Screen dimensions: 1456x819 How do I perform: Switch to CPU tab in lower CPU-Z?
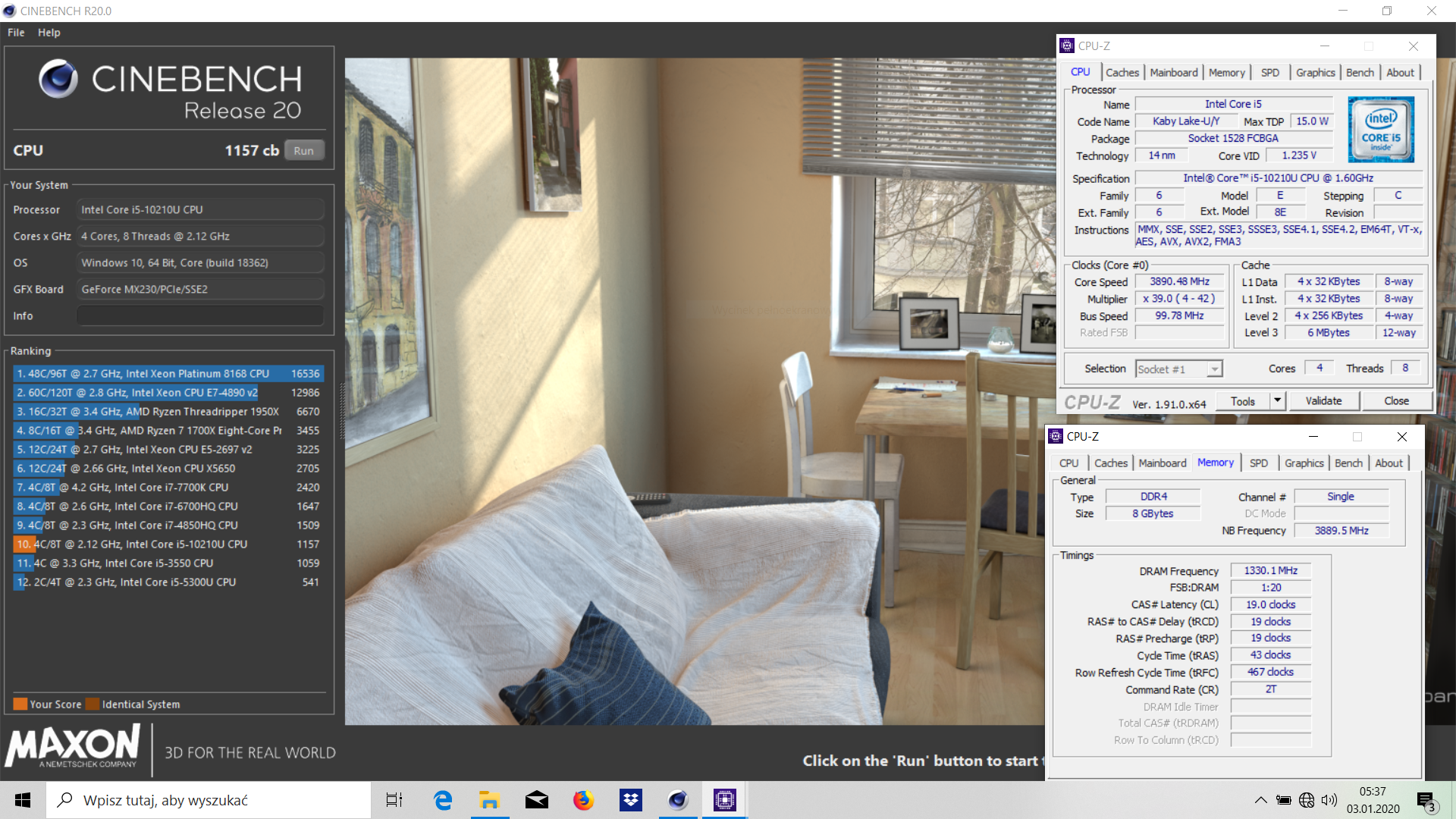(1068, 463)
